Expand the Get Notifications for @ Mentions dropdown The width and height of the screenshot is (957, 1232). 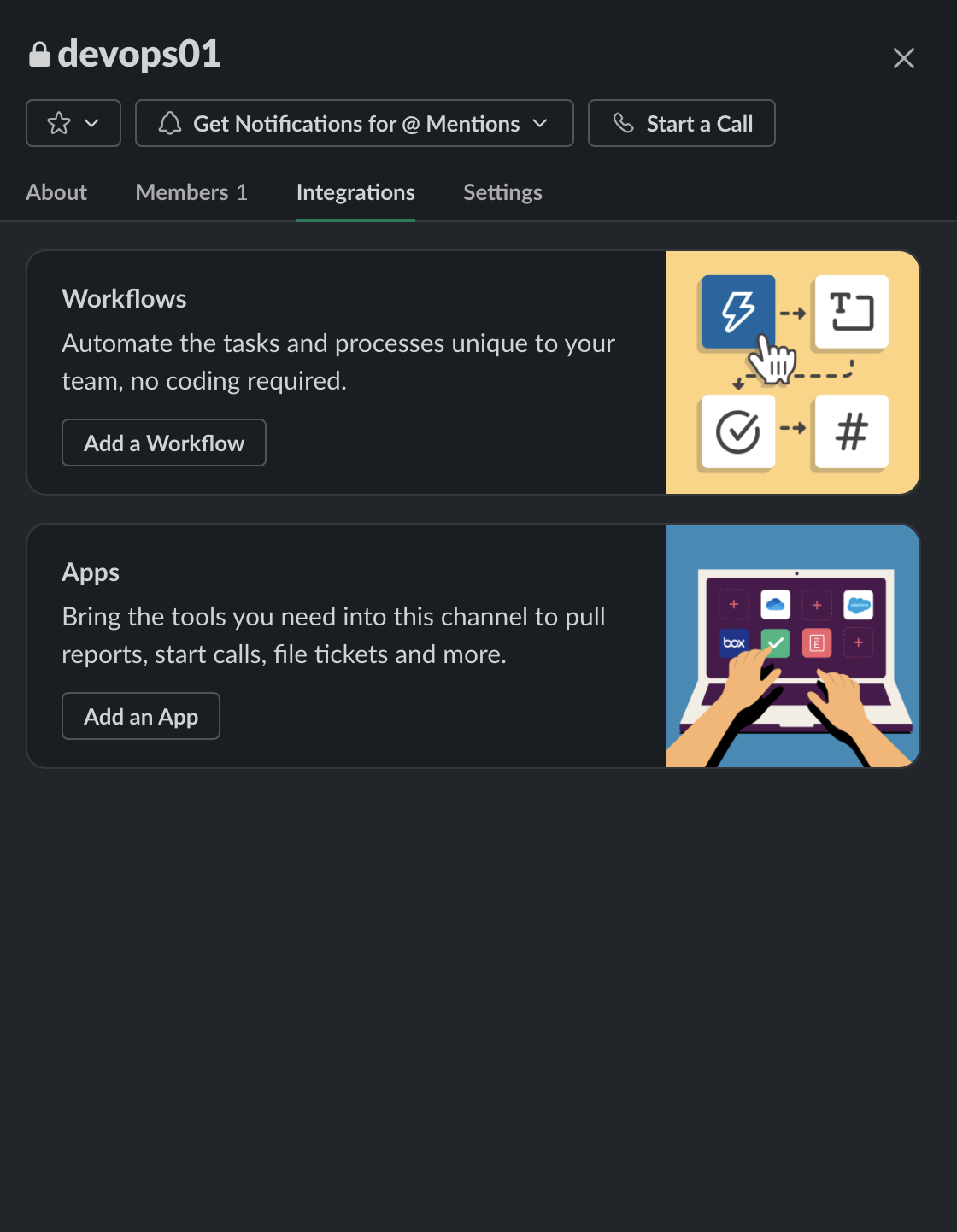(540, 123)
